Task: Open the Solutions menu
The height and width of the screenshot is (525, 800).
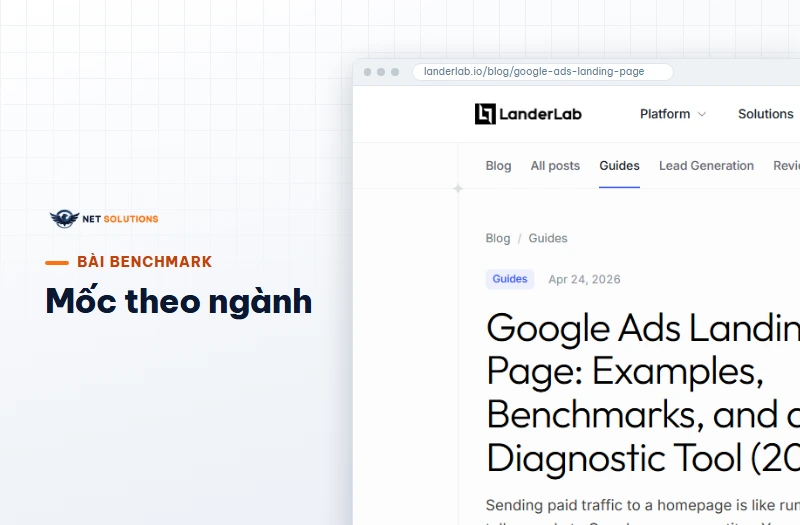Action: pyautogui.click(x=765, y=114)
